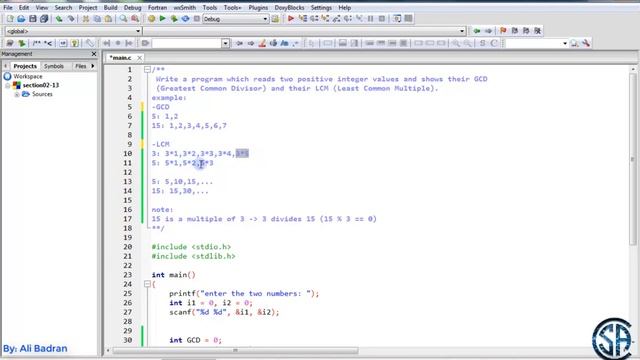Click the Rebuild icon
This screenshot has height=360, width=640.
coord(185,19)
